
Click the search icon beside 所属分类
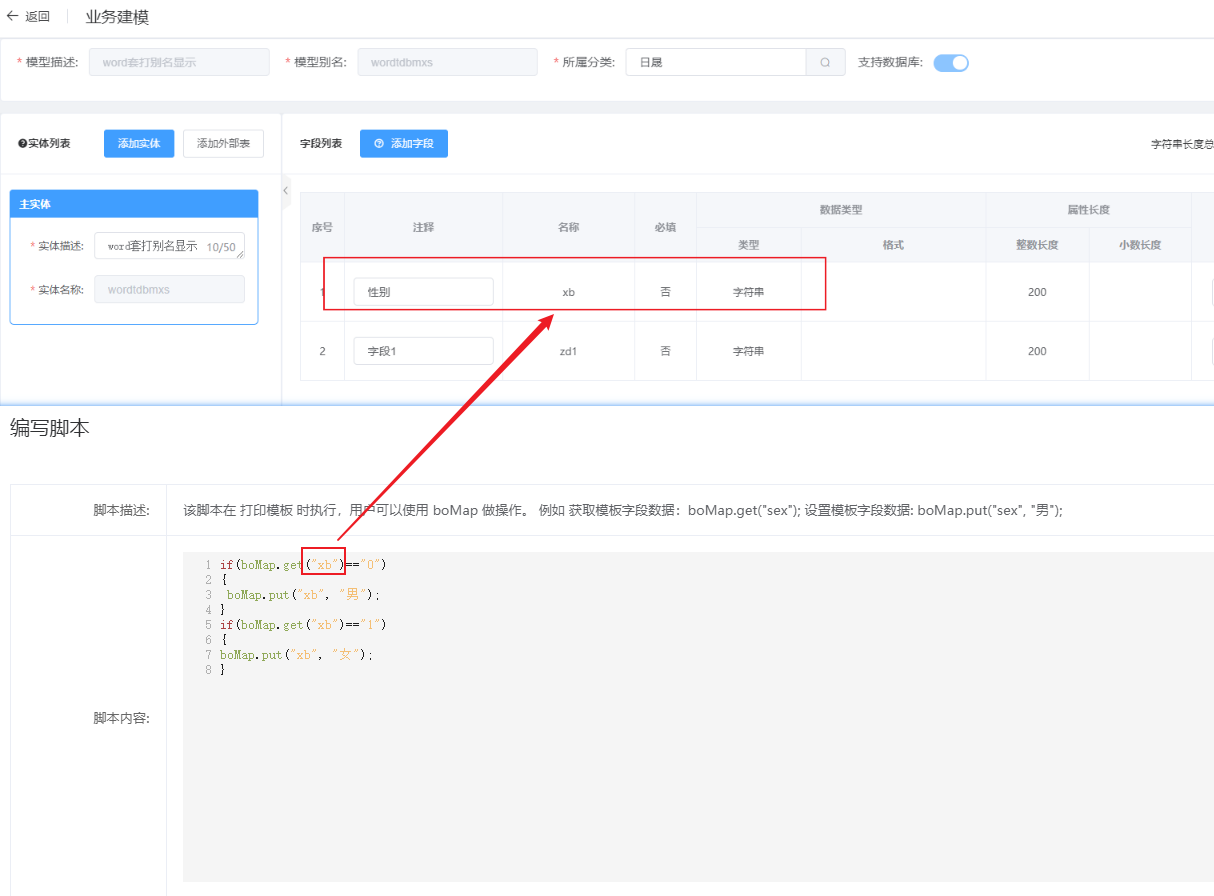click(825, 62)
